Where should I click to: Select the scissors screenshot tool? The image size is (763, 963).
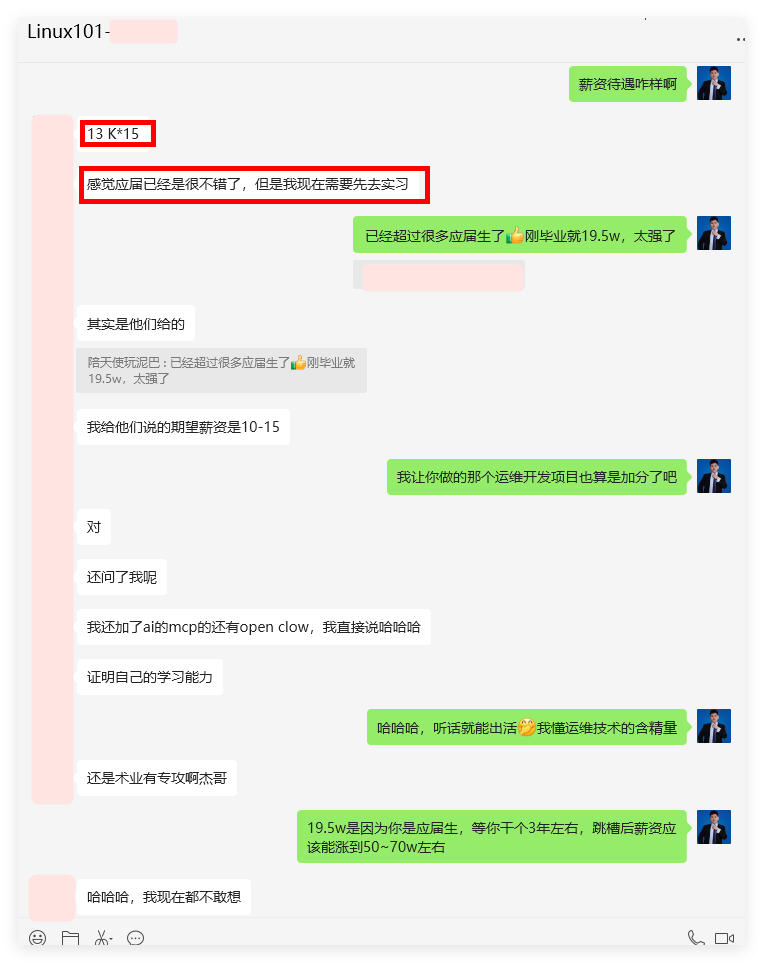(101, 938)
